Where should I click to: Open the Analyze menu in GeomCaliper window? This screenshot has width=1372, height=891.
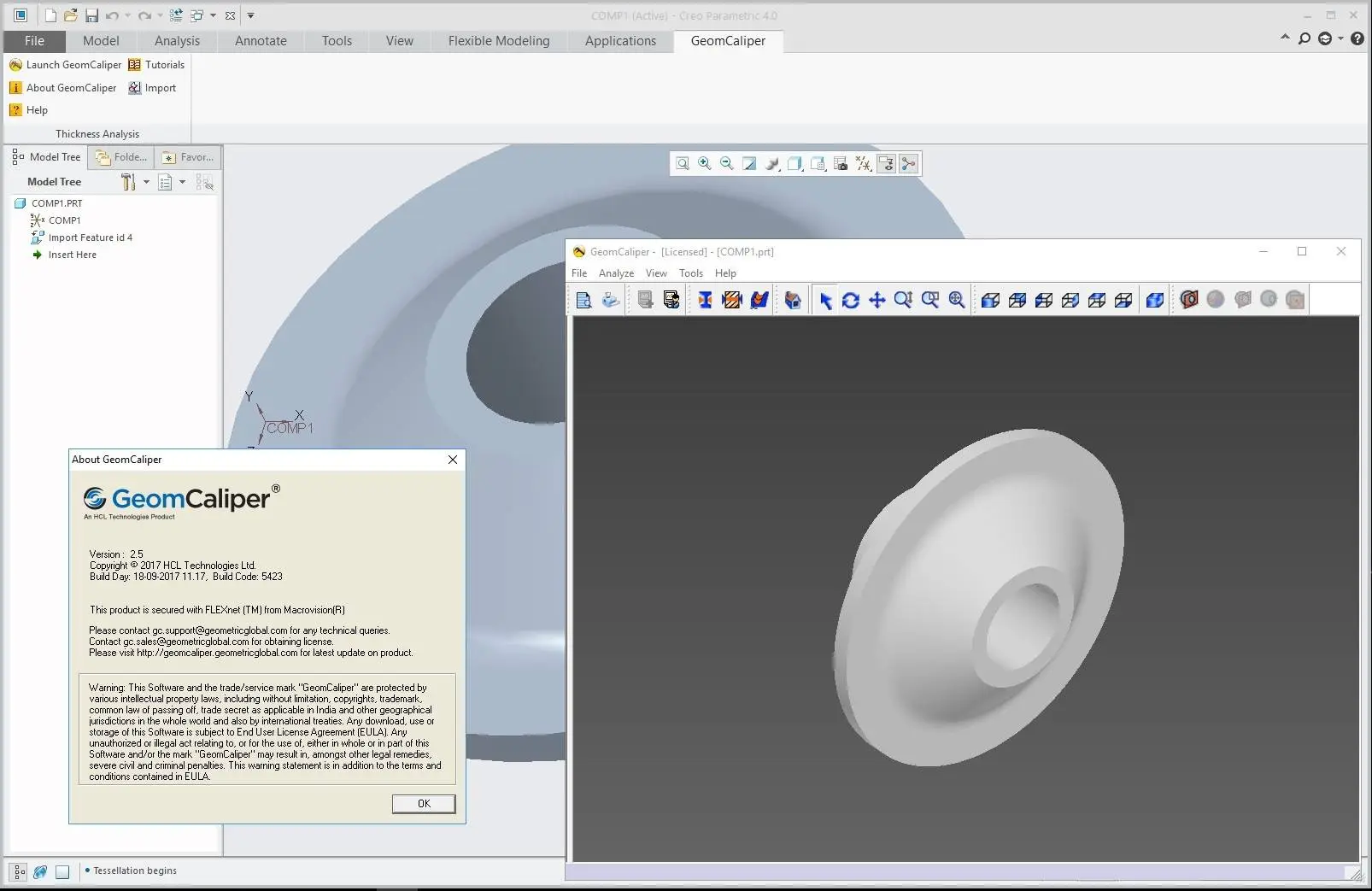pos(616,273)
